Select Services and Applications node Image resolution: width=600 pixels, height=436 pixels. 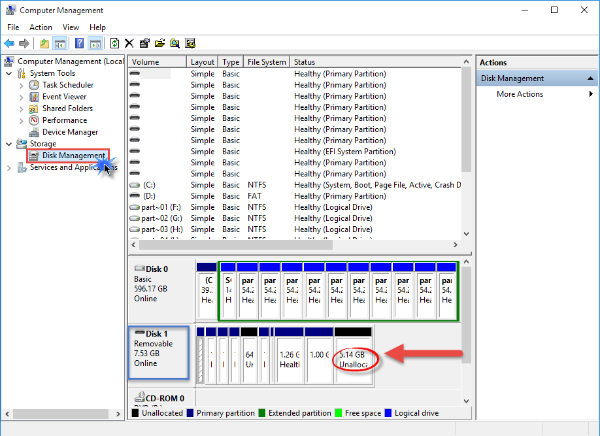click(73, 167)
